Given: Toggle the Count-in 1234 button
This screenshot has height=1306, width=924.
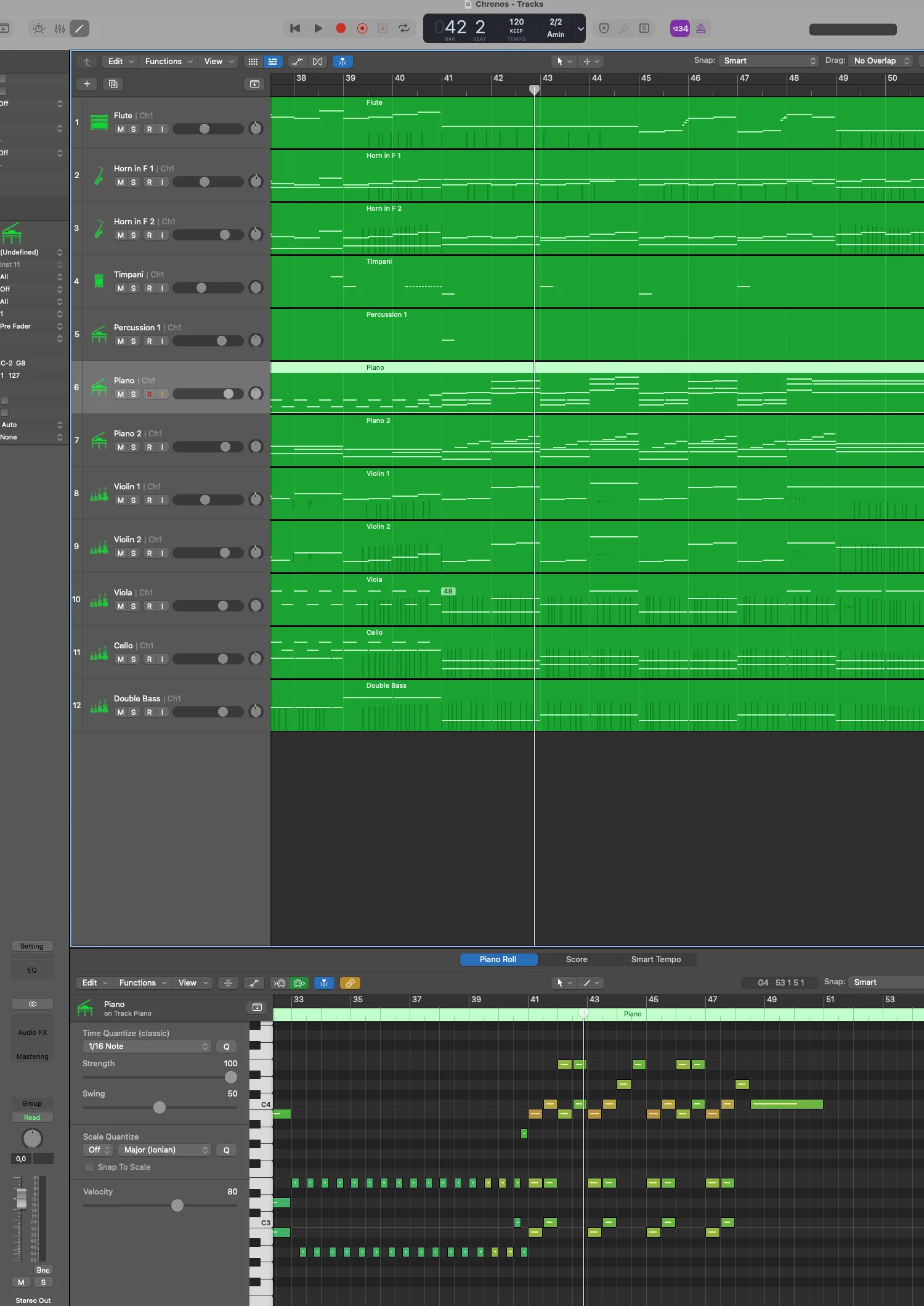Looking at the screenshot, I should [680, 28].
